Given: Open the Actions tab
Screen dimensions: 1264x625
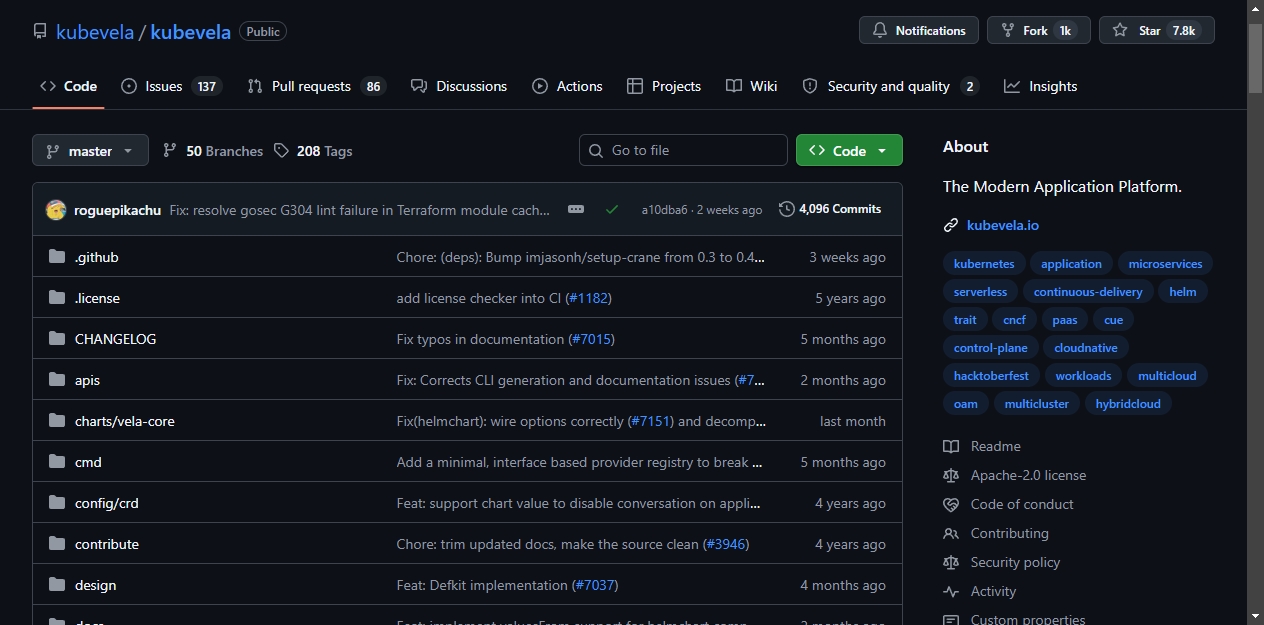Looking at the screenshot, I should (x=567, y=86).
